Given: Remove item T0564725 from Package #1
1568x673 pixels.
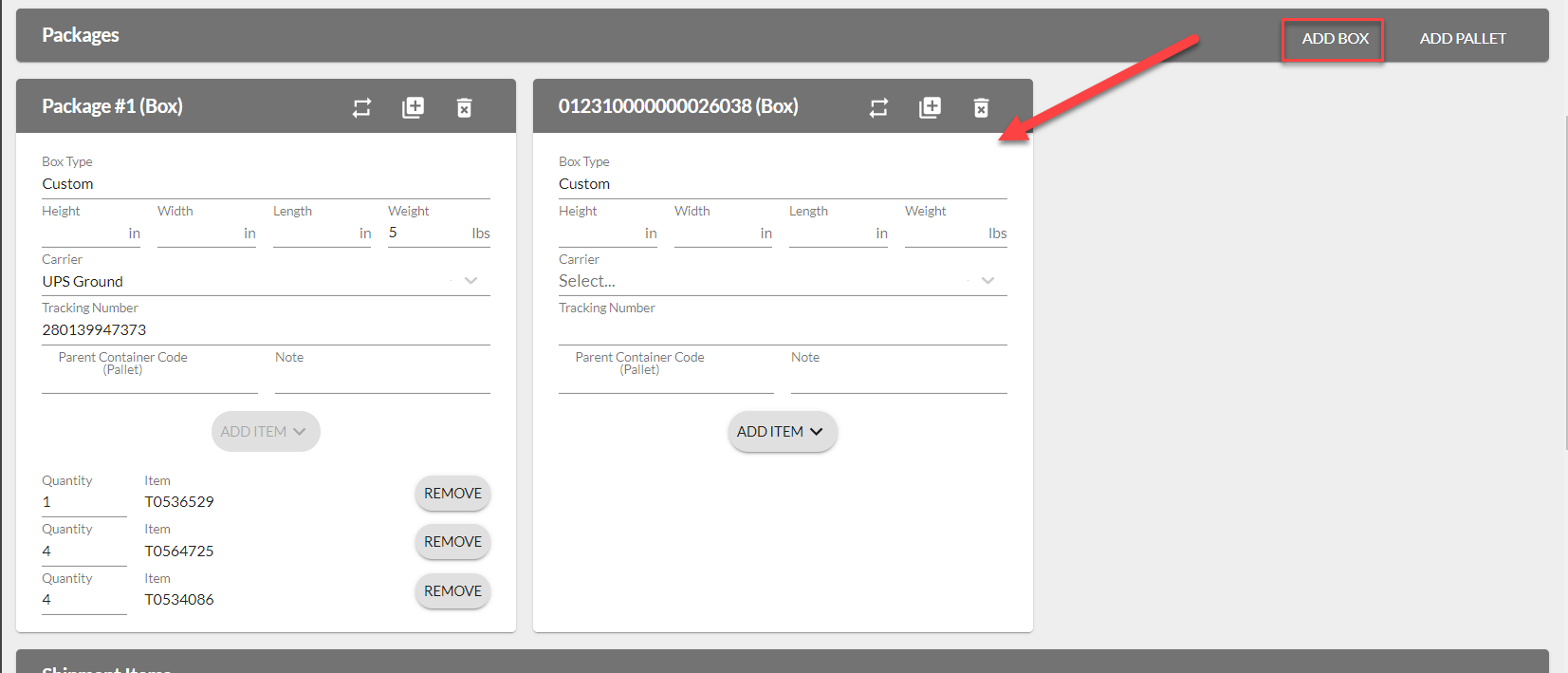Looking at the screenshot, I should click(452, 542).
